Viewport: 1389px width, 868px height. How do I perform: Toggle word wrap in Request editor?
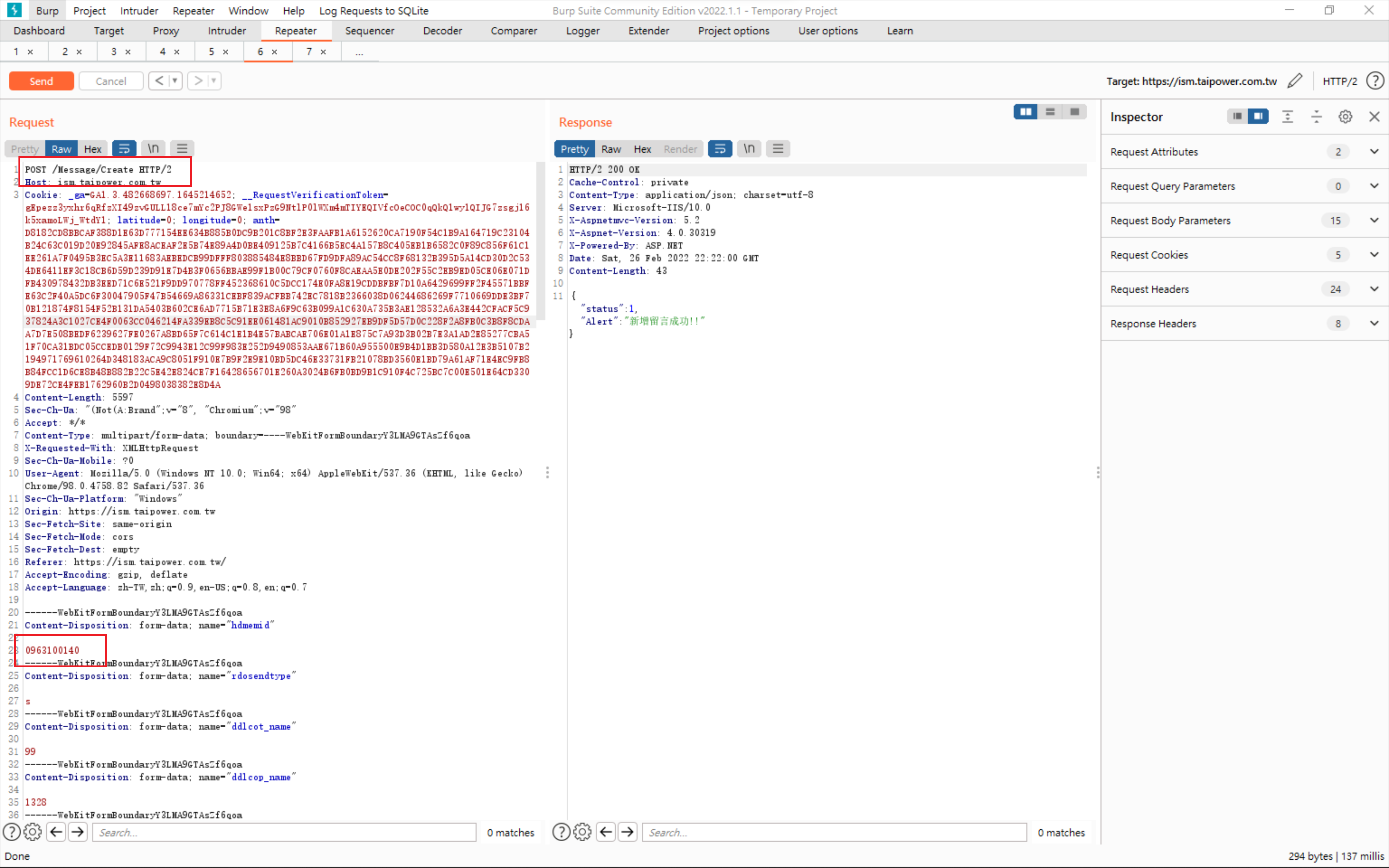tap(124, 149)
